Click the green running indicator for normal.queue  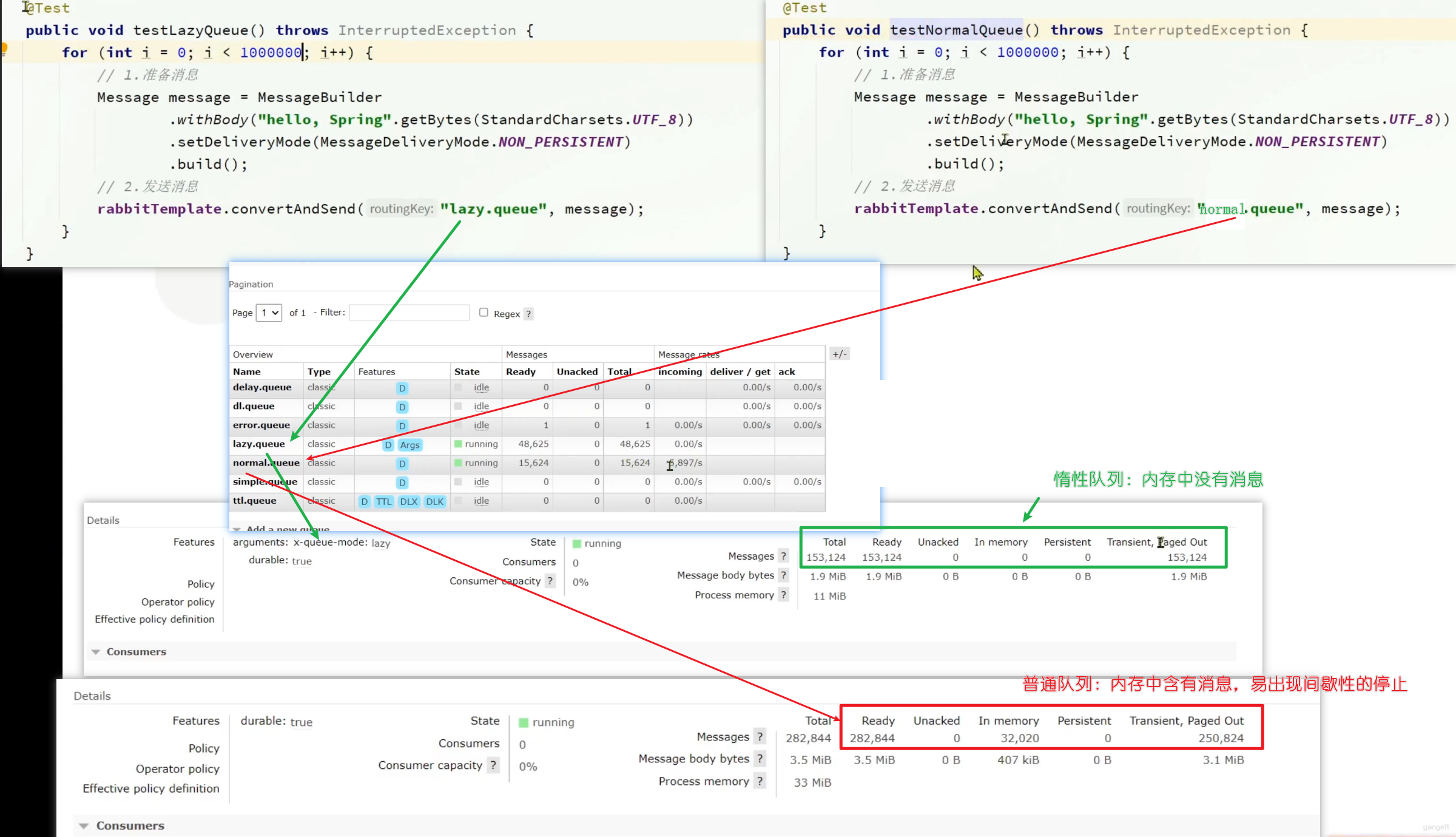pos(459,463)
